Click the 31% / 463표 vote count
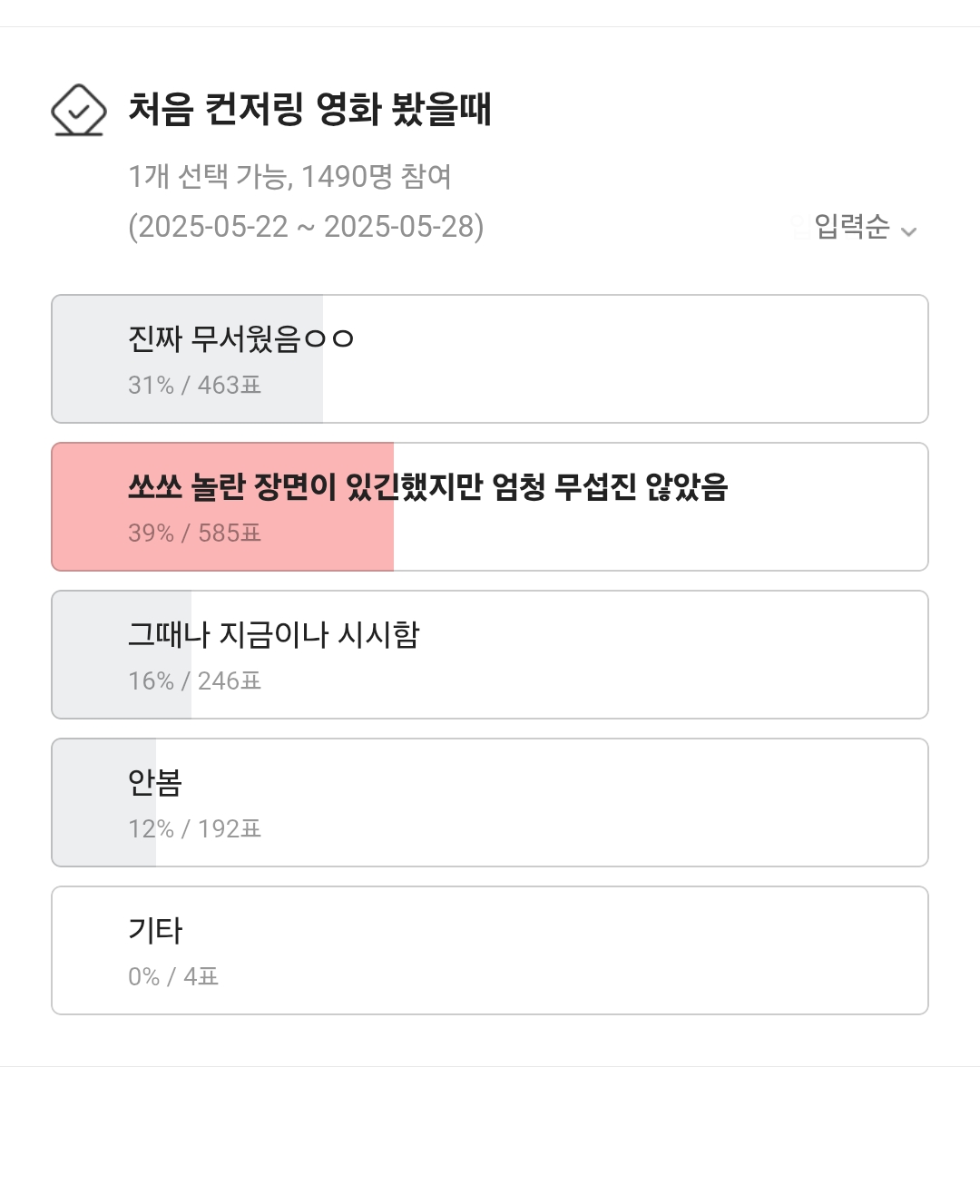This screenshot has height=1204, width=980. pyautogui.click(x=194, y=386)
